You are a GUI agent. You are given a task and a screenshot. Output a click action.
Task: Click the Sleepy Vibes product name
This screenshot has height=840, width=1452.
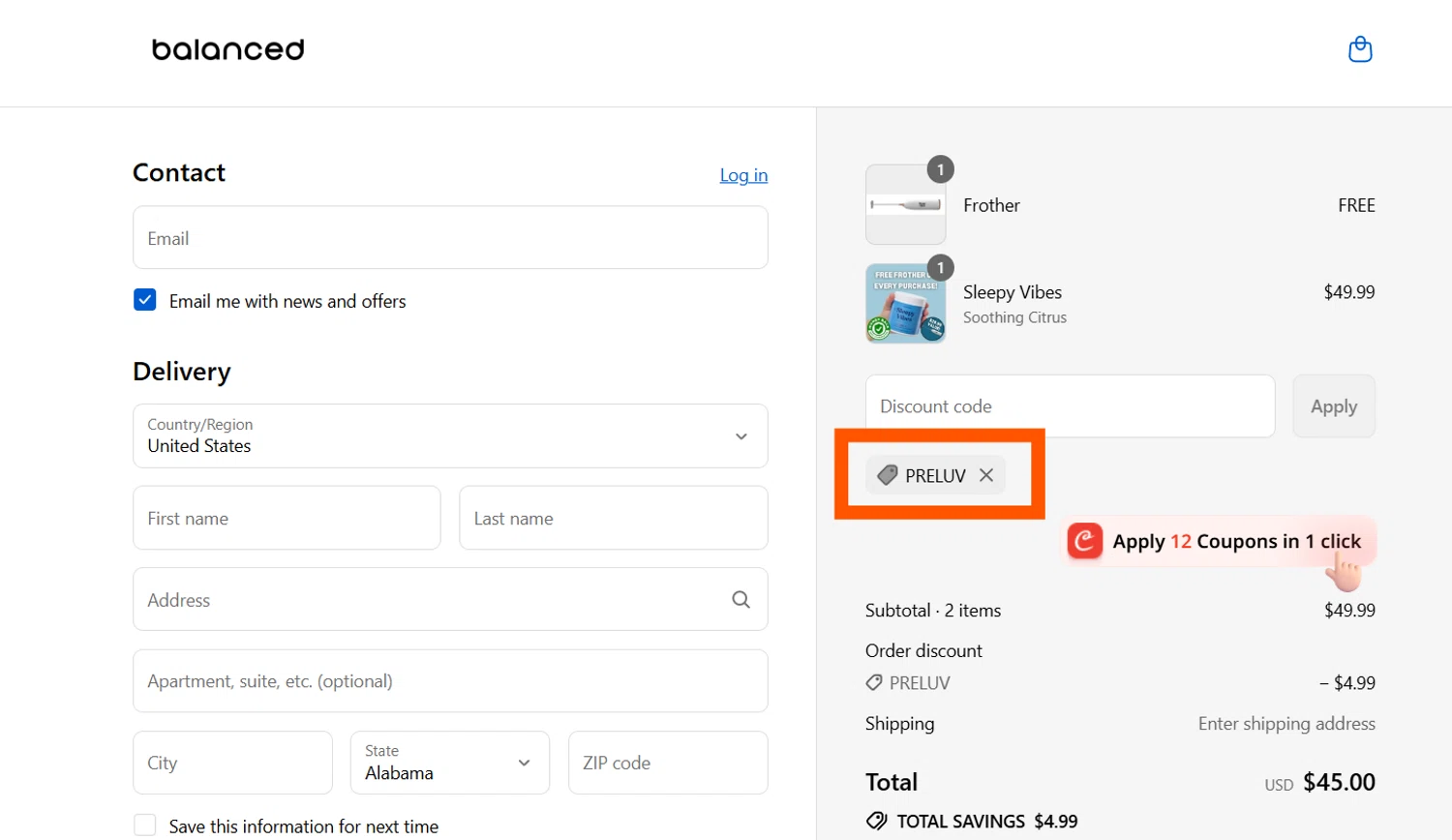pos(1013,292)
